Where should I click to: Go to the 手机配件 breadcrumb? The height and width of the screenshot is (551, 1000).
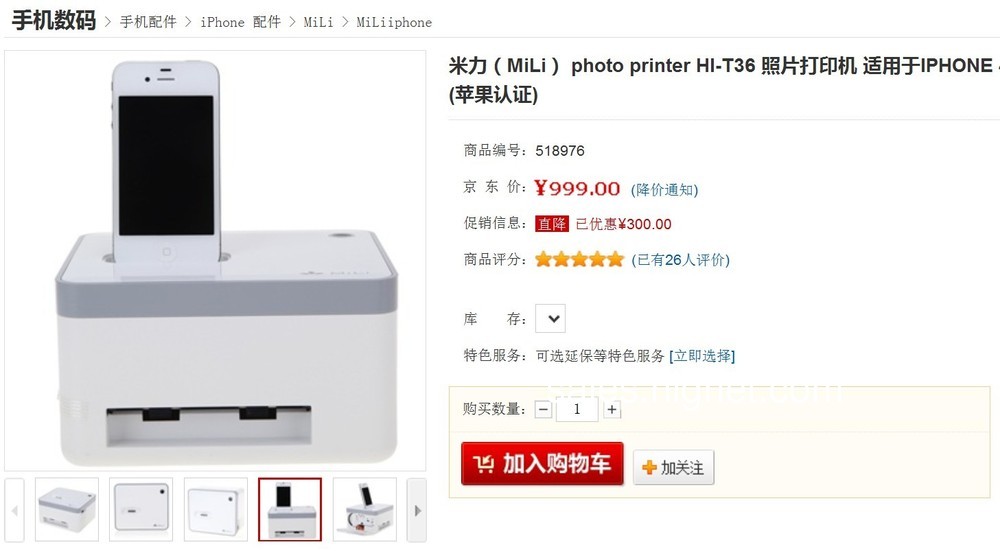click(148, 22)
